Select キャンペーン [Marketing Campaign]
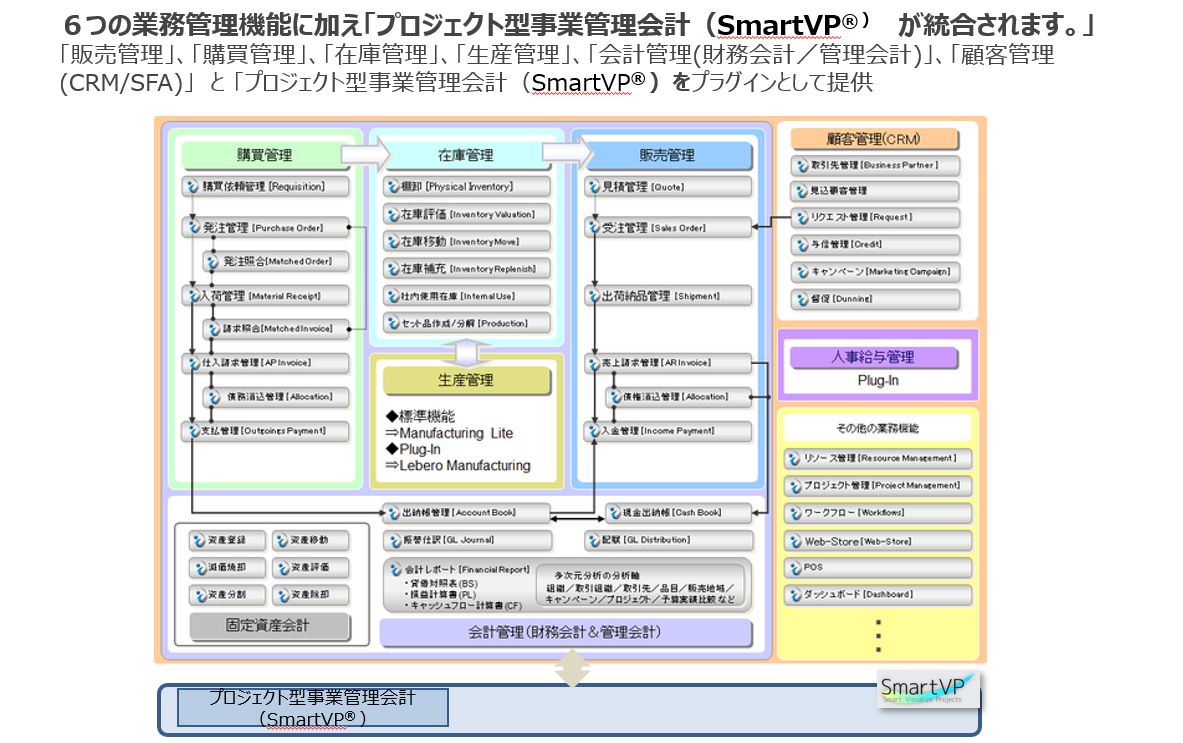This screenshot has height=743, width=1183. [875, 272]
